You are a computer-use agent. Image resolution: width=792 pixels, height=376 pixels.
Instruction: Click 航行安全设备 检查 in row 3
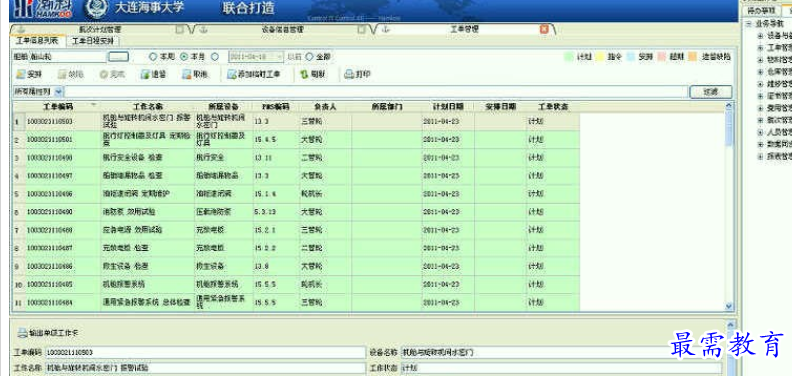[132, 158]
